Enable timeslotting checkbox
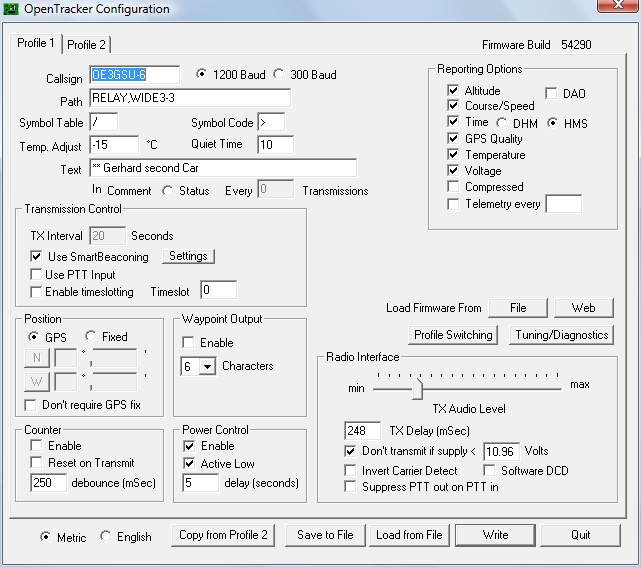Screen dimensions: 641x567 tap(36, 291)
